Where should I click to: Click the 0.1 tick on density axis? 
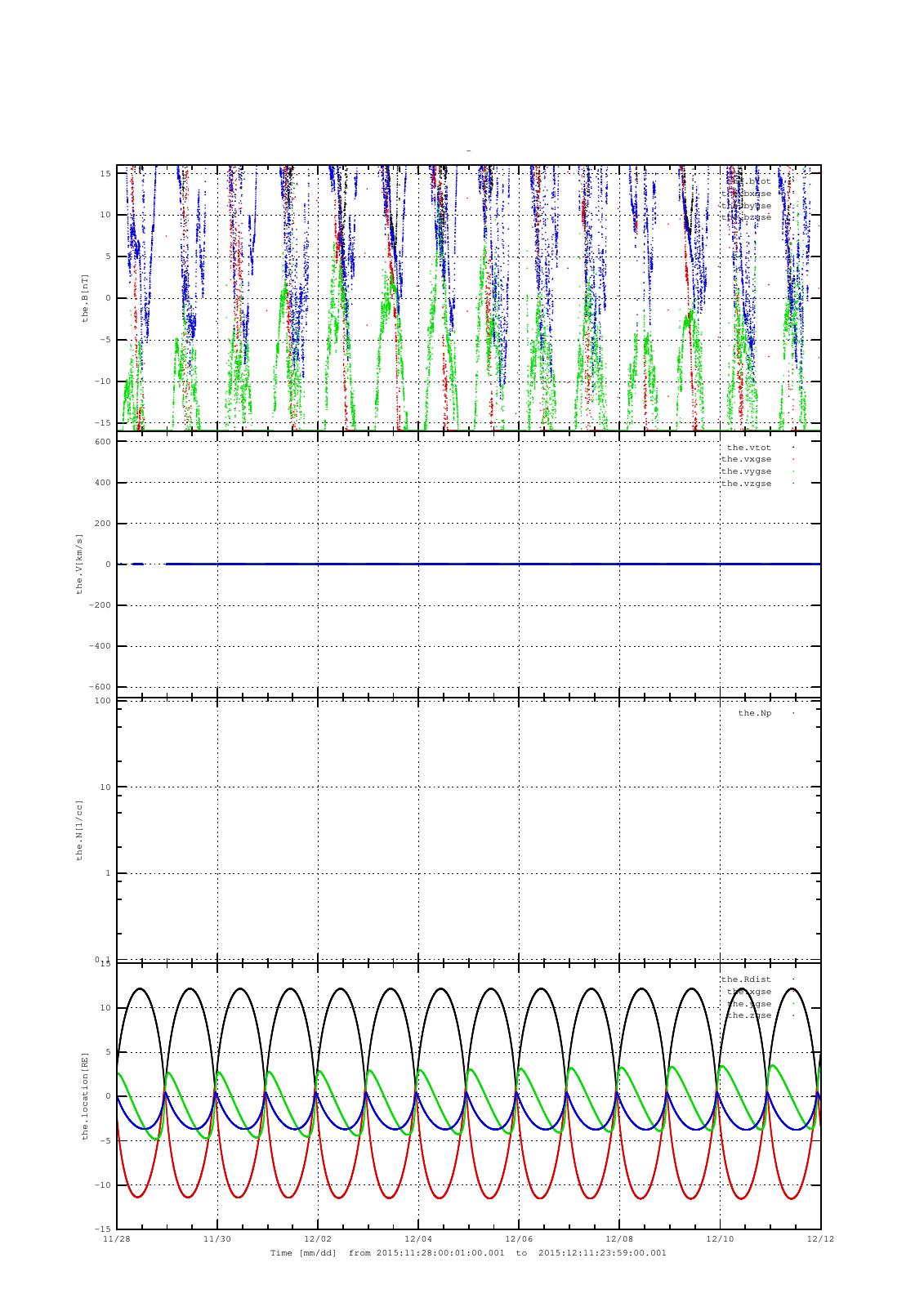[102, 959]
